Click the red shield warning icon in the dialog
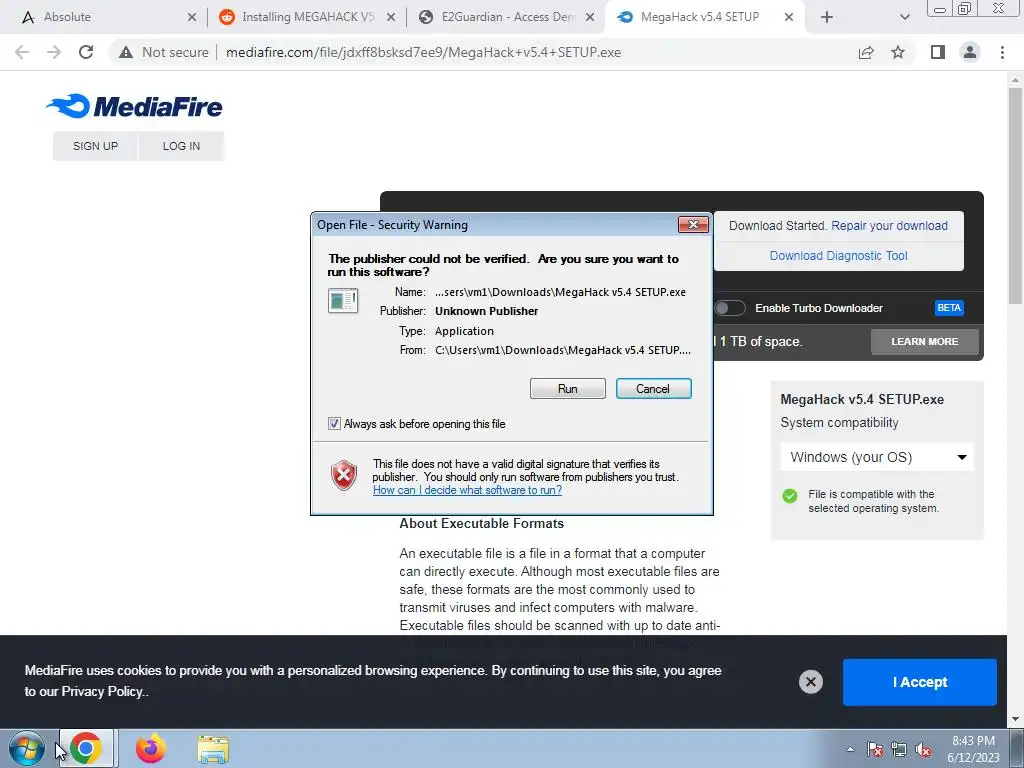The image size is (1024, 768). coord(344,475)
